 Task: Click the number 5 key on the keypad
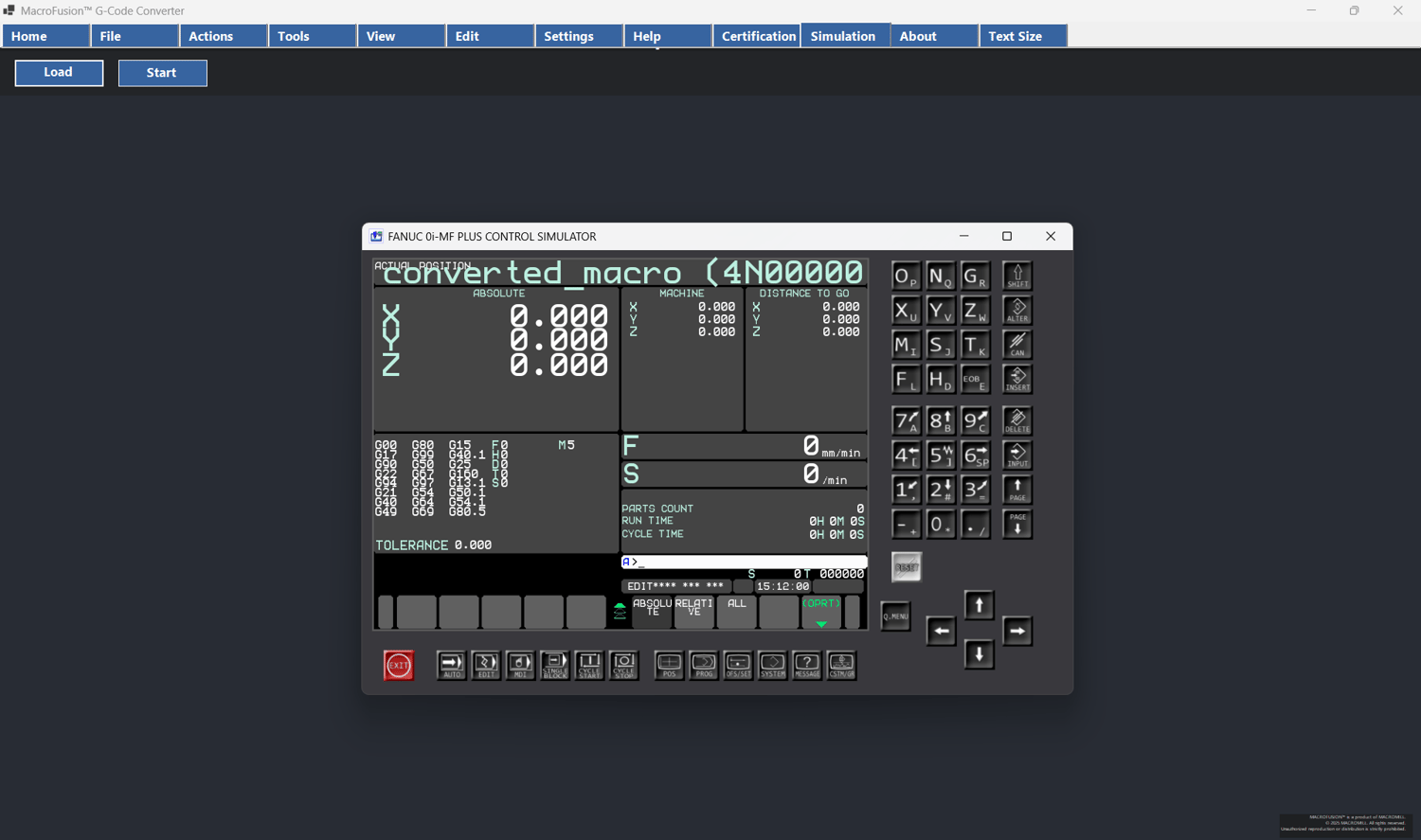[x=941, y=456]
